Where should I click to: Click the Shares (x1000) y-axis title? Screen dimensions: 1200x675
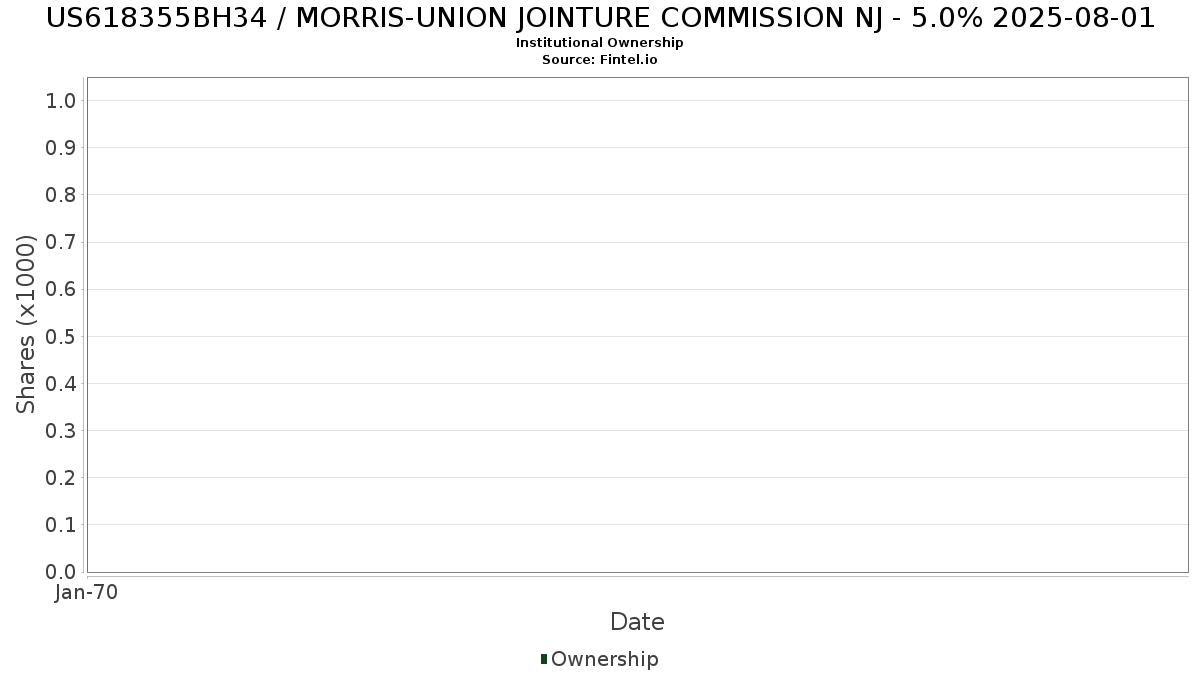(x=26, y=324)
